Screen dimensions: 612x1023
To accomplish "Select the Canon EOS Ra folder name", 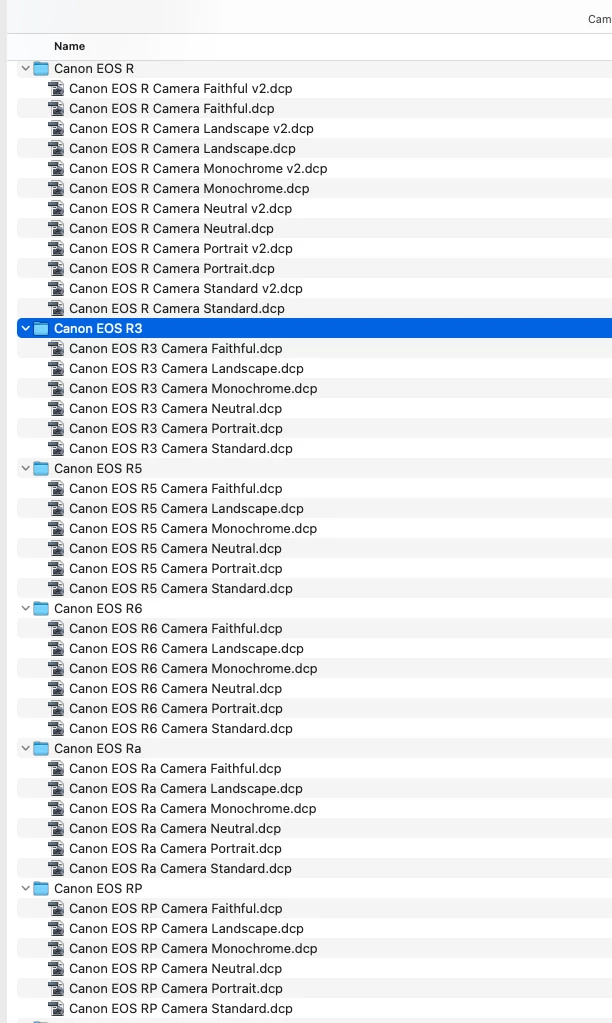I will point(98,748).
